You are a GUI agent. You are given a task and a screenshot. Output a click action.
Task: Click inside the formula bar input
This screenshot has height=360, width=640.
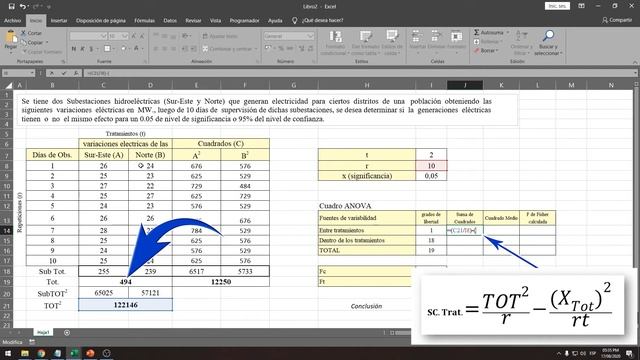(x=357, y=73)
